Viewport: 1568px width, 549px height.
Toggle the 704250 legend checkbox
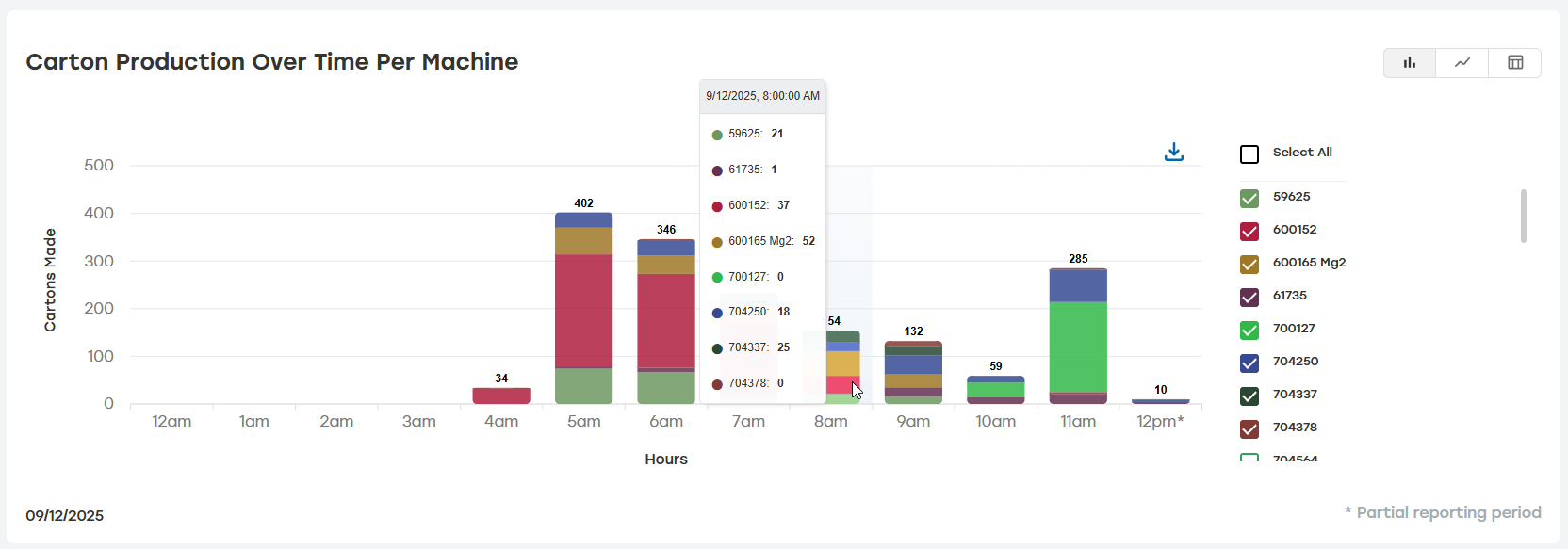coord(1249,363)
